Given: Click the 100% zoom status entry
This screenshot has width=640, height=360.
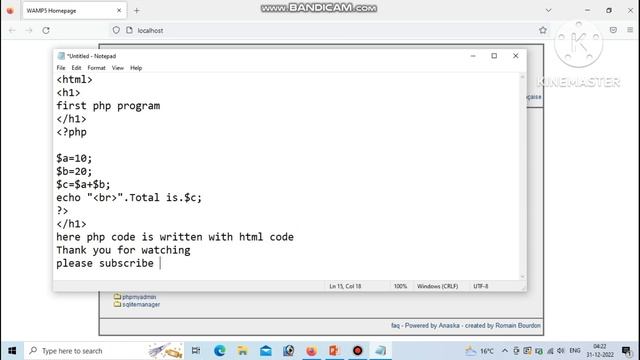Looking at the screenshot, I should pyautogui.click(x=400, y=286).
